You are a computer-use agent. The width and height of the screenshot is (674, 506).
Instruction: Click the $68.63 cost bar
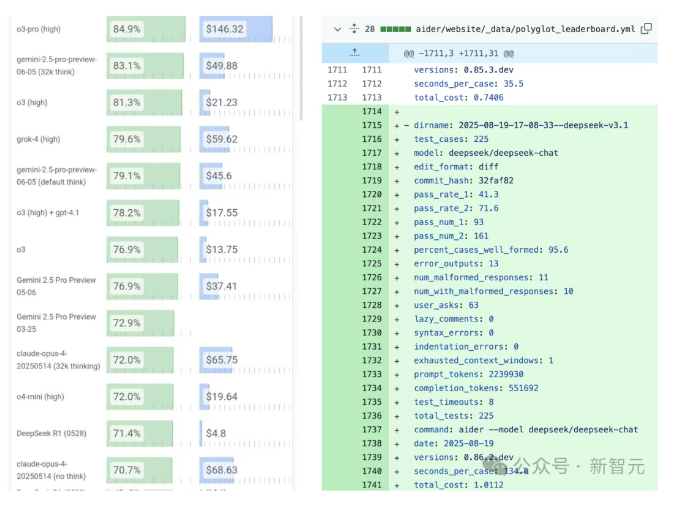coord(217,470)
